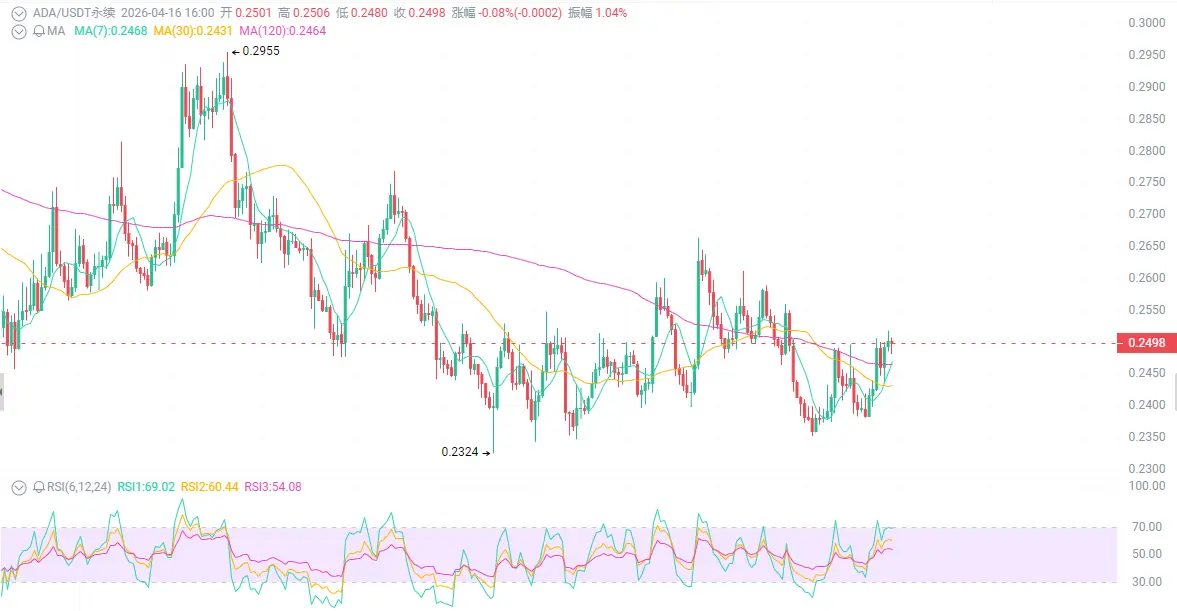Click the 0.2450 price axis label
This screenshot has width=1177, height=611.
(1147, 372)
